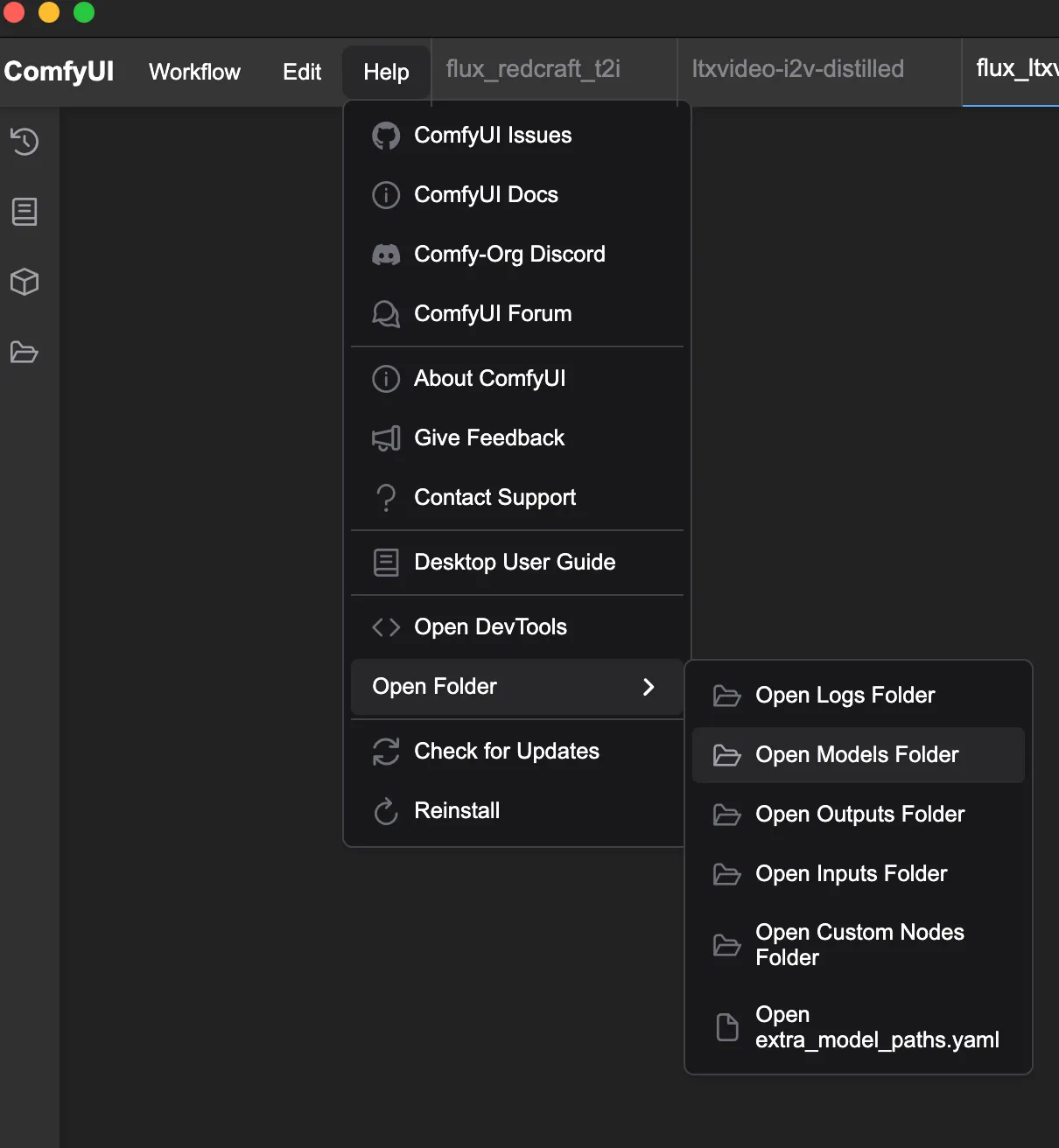Expand the Open Folder submenu chevron
The height and width of the screenshot is (1148, 1059).
[649, 687]
